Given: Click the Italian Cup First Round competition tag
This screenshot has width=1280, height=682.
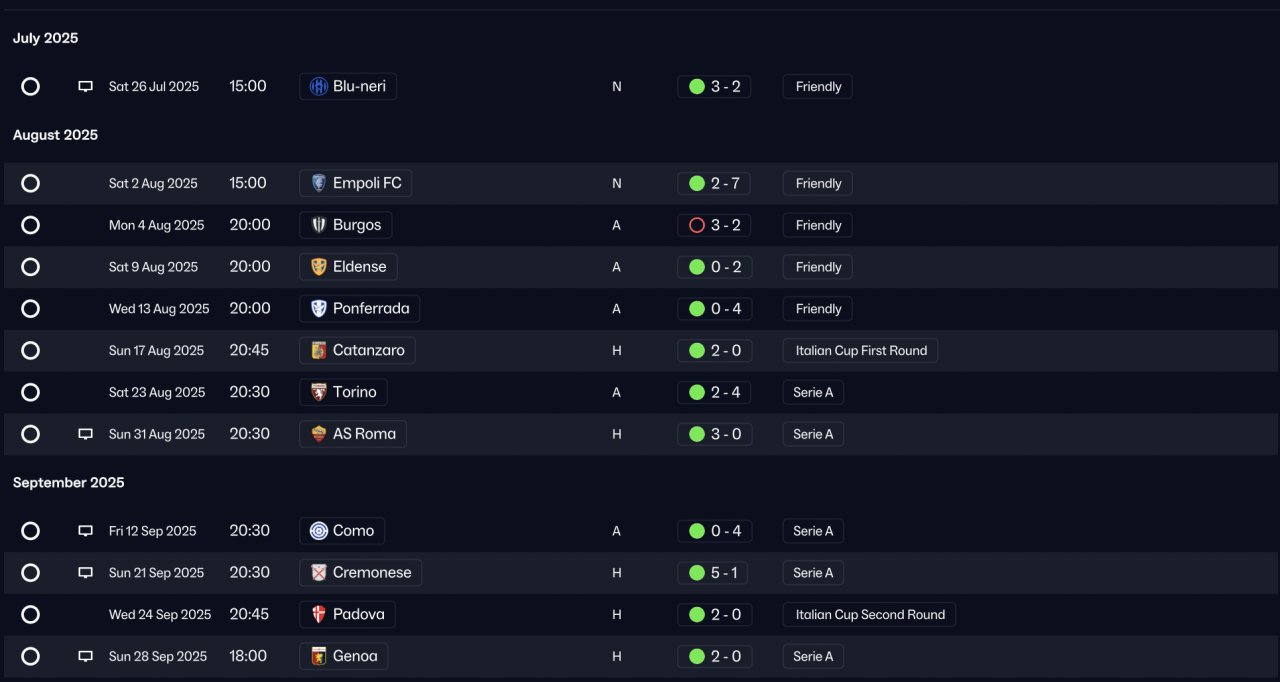Looking at the screenshot, I should pos(860,351).
